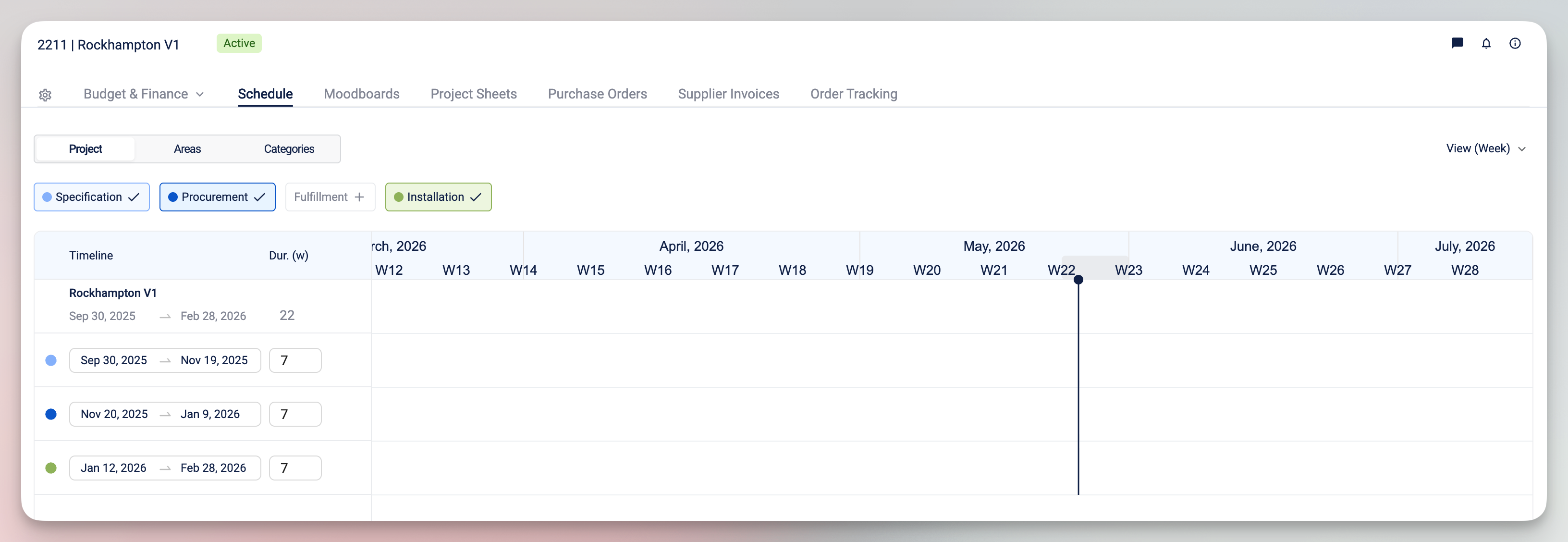The height and width of the screenshot is (542, 1568).
Task: Click the plus icon on Fulfillment
Action: 359,197
